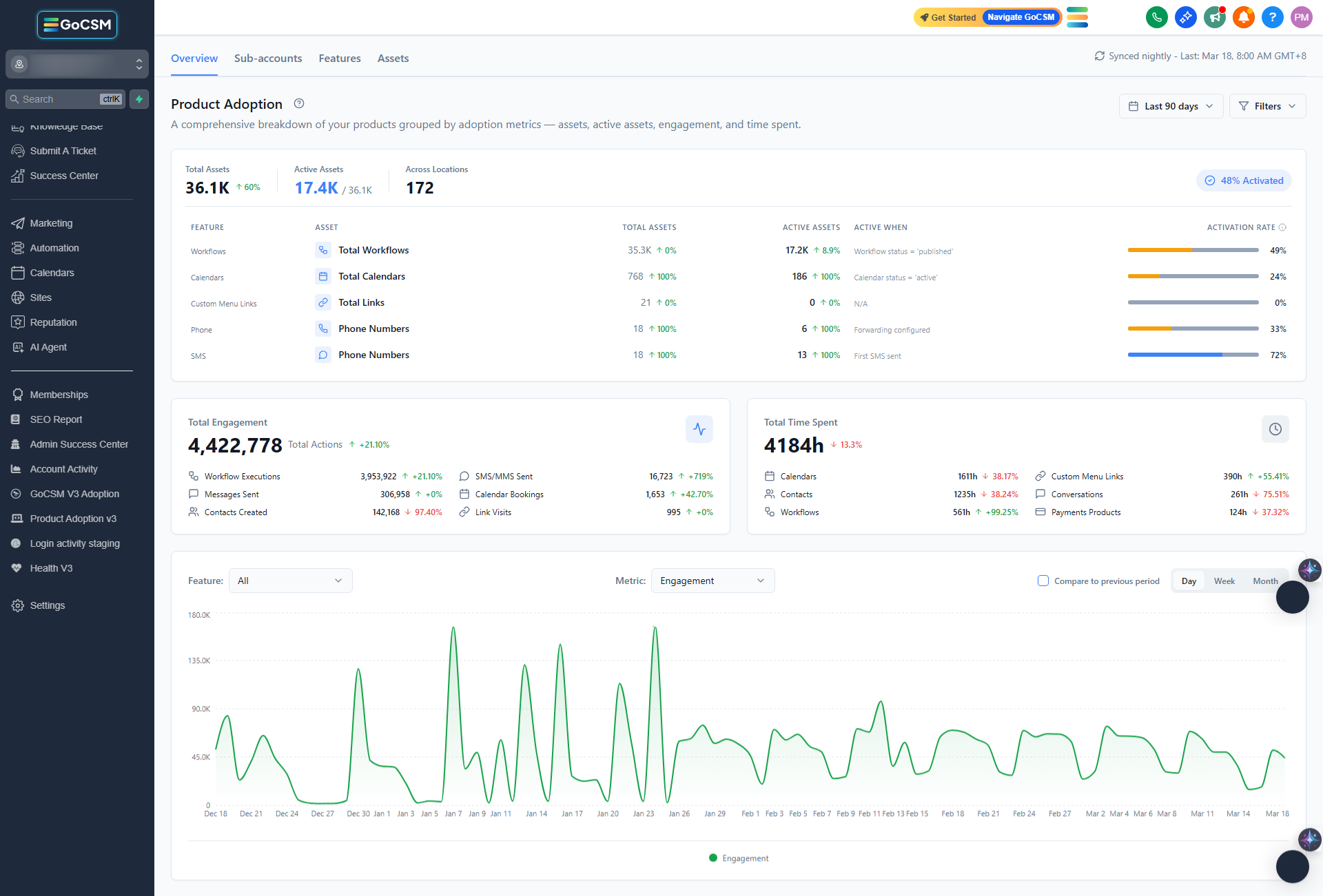Screen dimensions: 1323x896
Task: Switch chart granularity to Week
Action: (x=1224, y=581)
